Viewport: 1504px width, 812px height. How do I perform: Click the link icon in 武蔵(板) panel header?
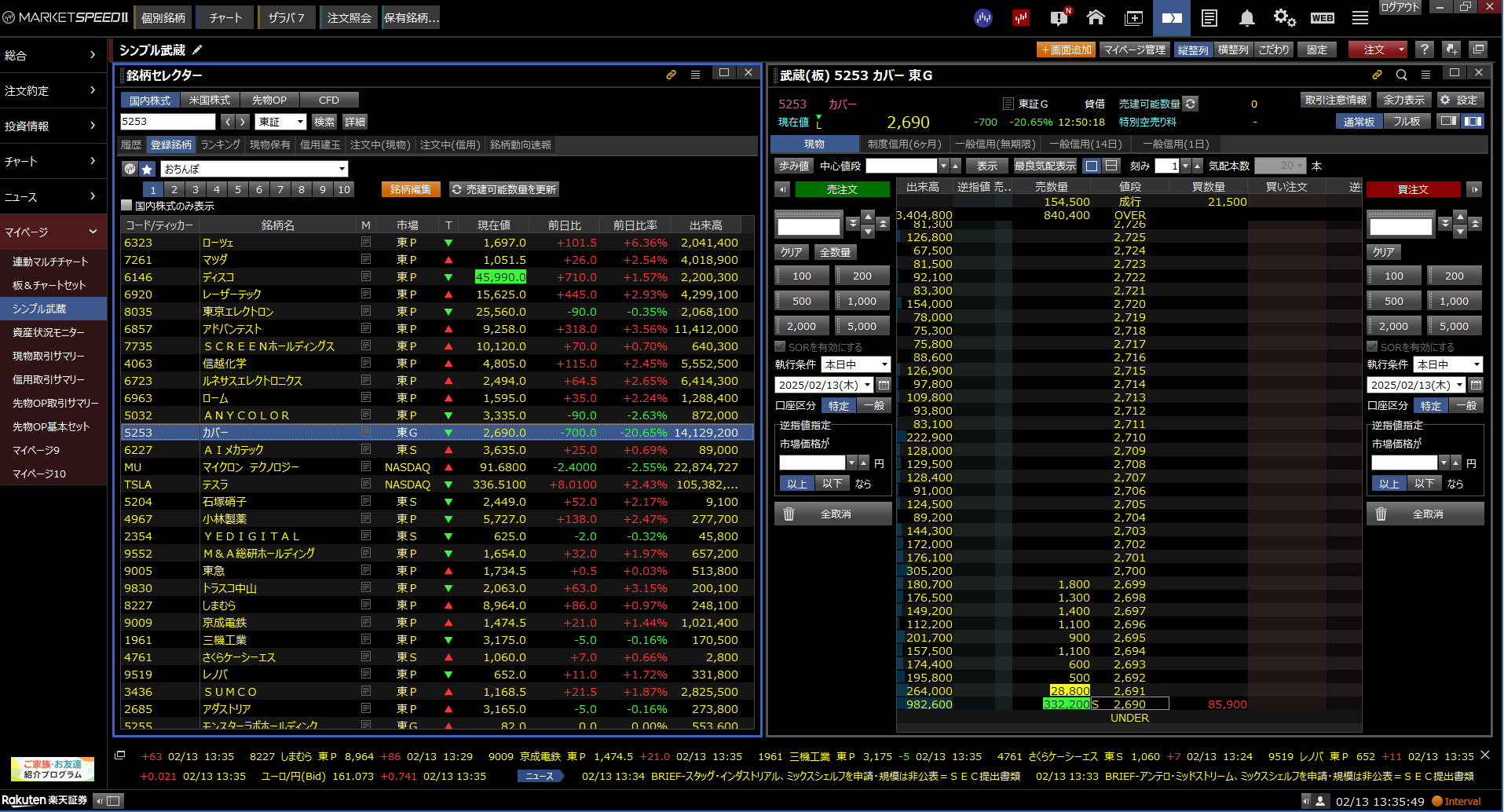tap(1377, 75)
